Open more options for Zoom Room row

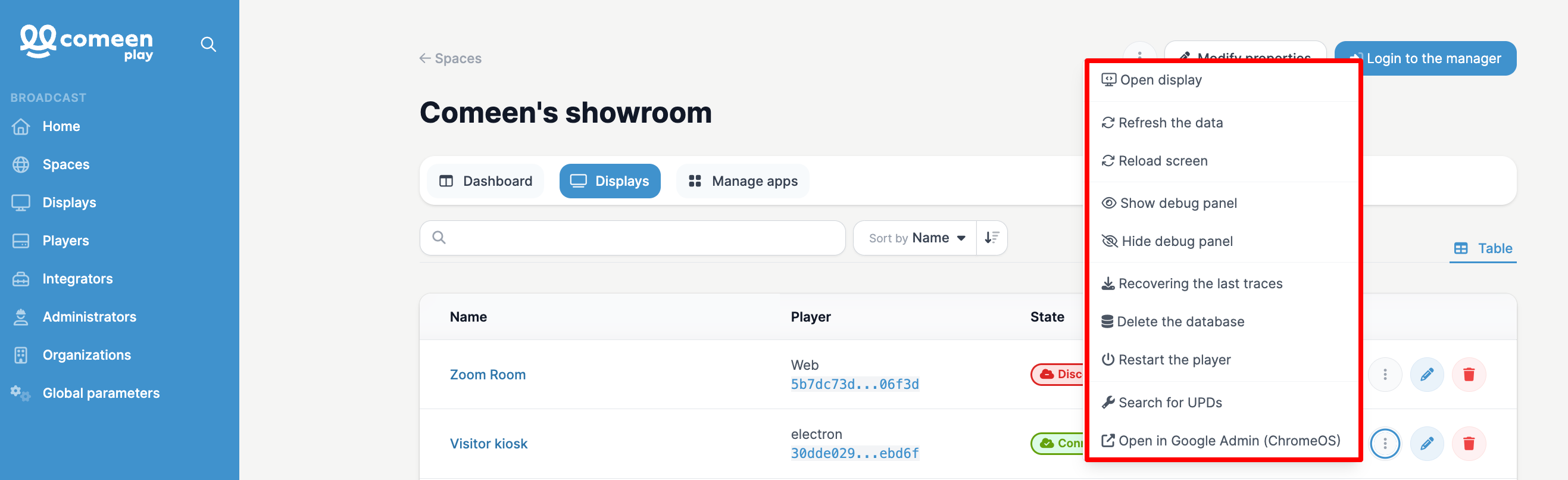tap(1385, 374)
